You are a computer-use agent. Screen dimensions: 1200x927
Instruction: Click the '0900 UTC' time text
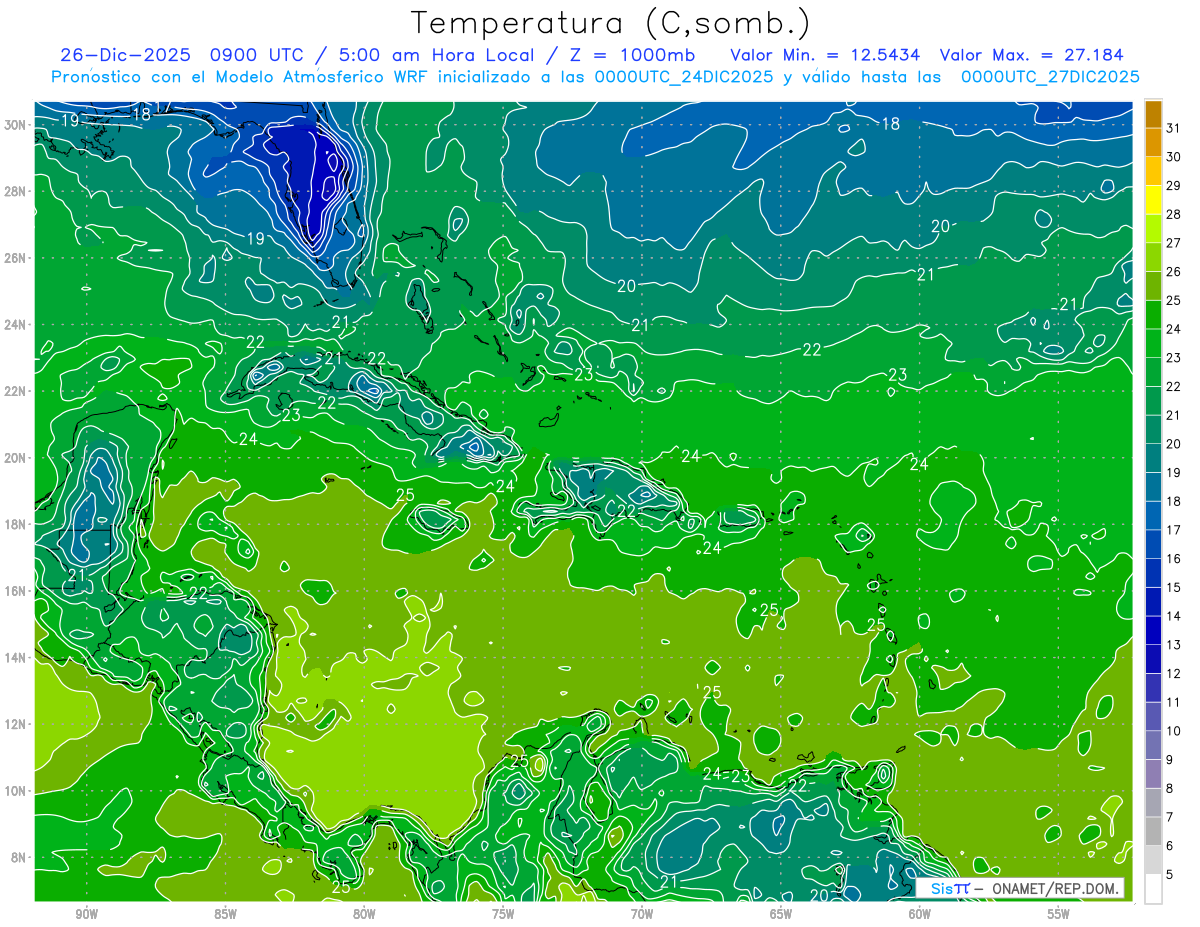click(x=261, y=55)
